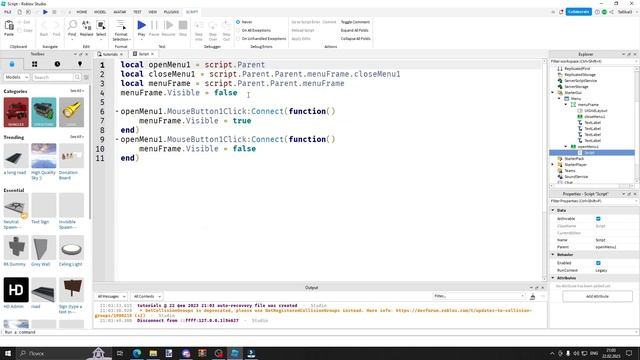
Task: Open the Toolbox inventory grid tab
Action: click(34, 64)
